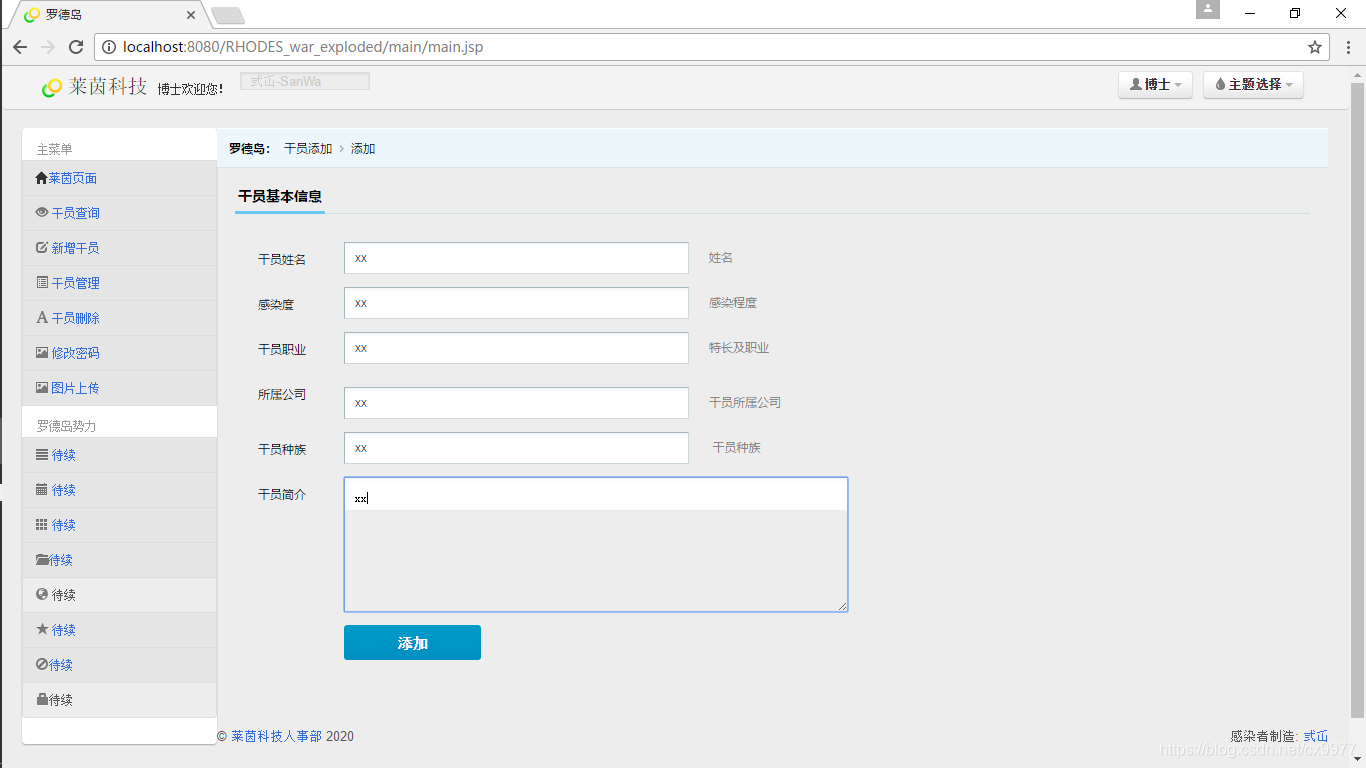Click the 感染度 input field
The width and height of the screenshot is (1366, 768).
516,303
